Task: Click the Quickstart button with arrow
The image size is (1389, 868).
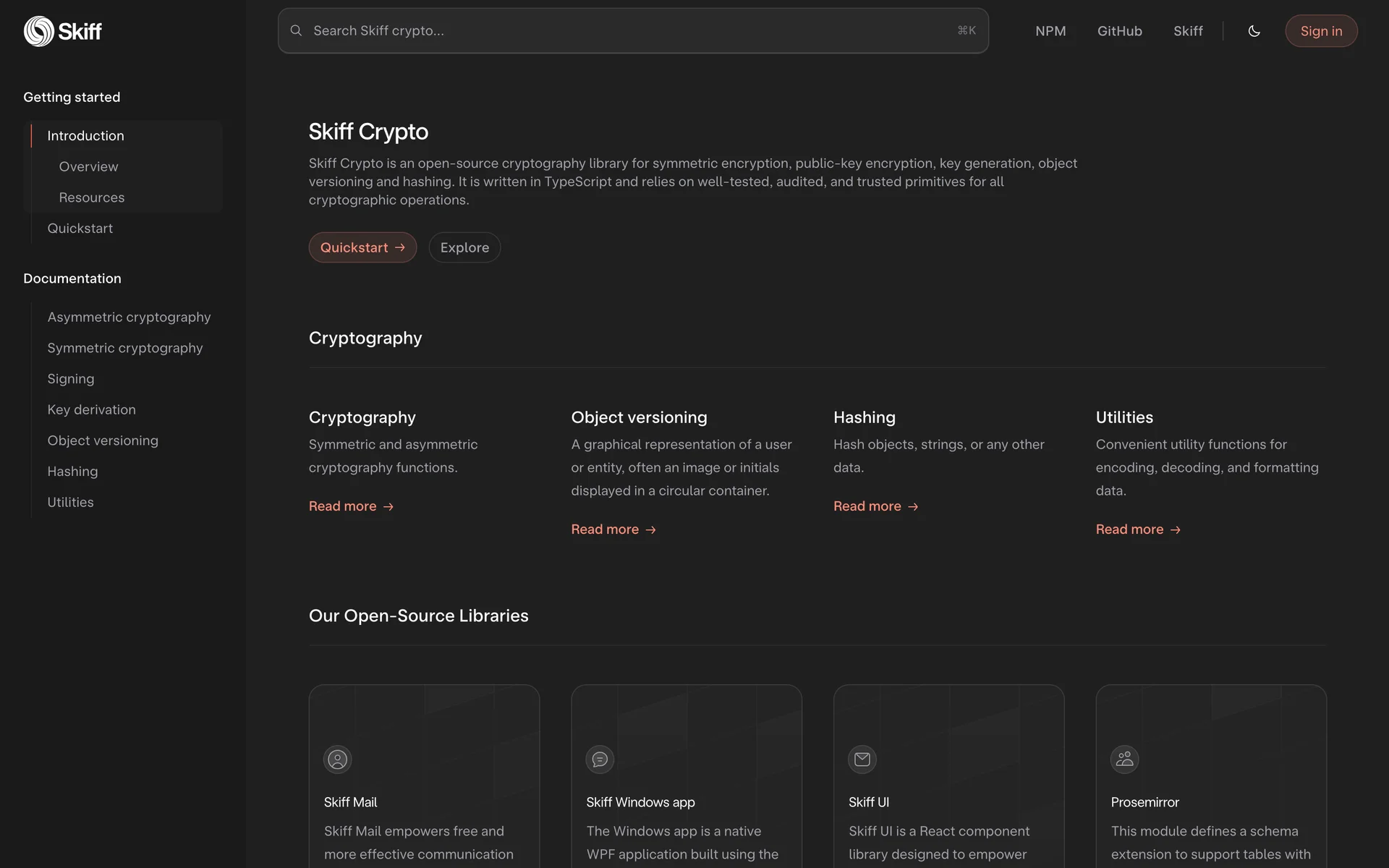Action: coord(362,247)
